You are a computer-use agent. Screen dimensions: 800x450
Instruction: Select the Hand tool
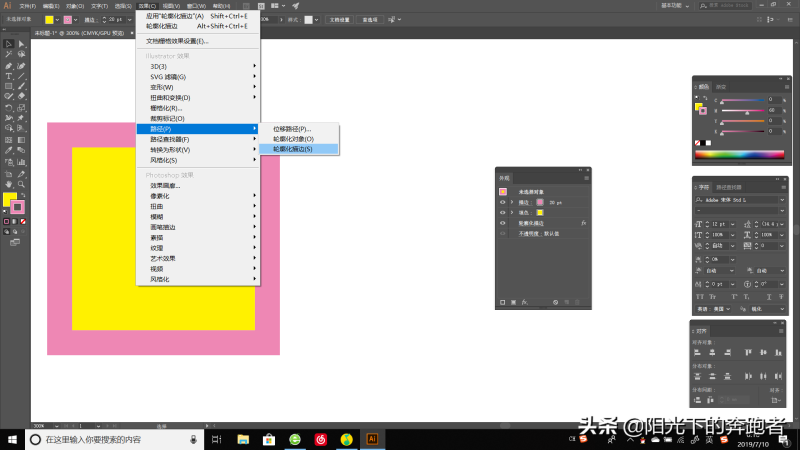click(x=8, y=184)
